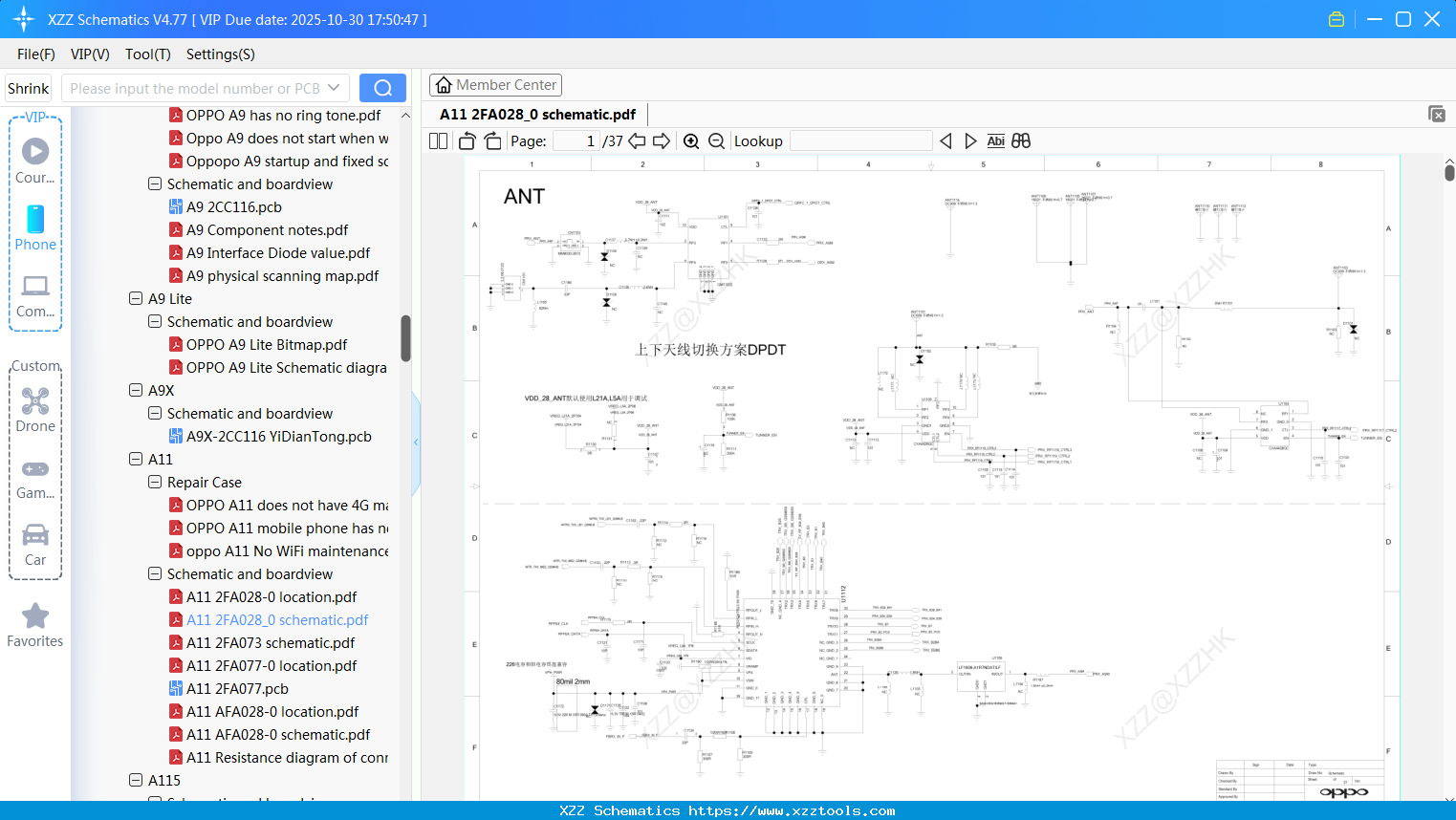Click the Page number field
The width and height of the screenshot is (1456, 820).
click(576, 141)
